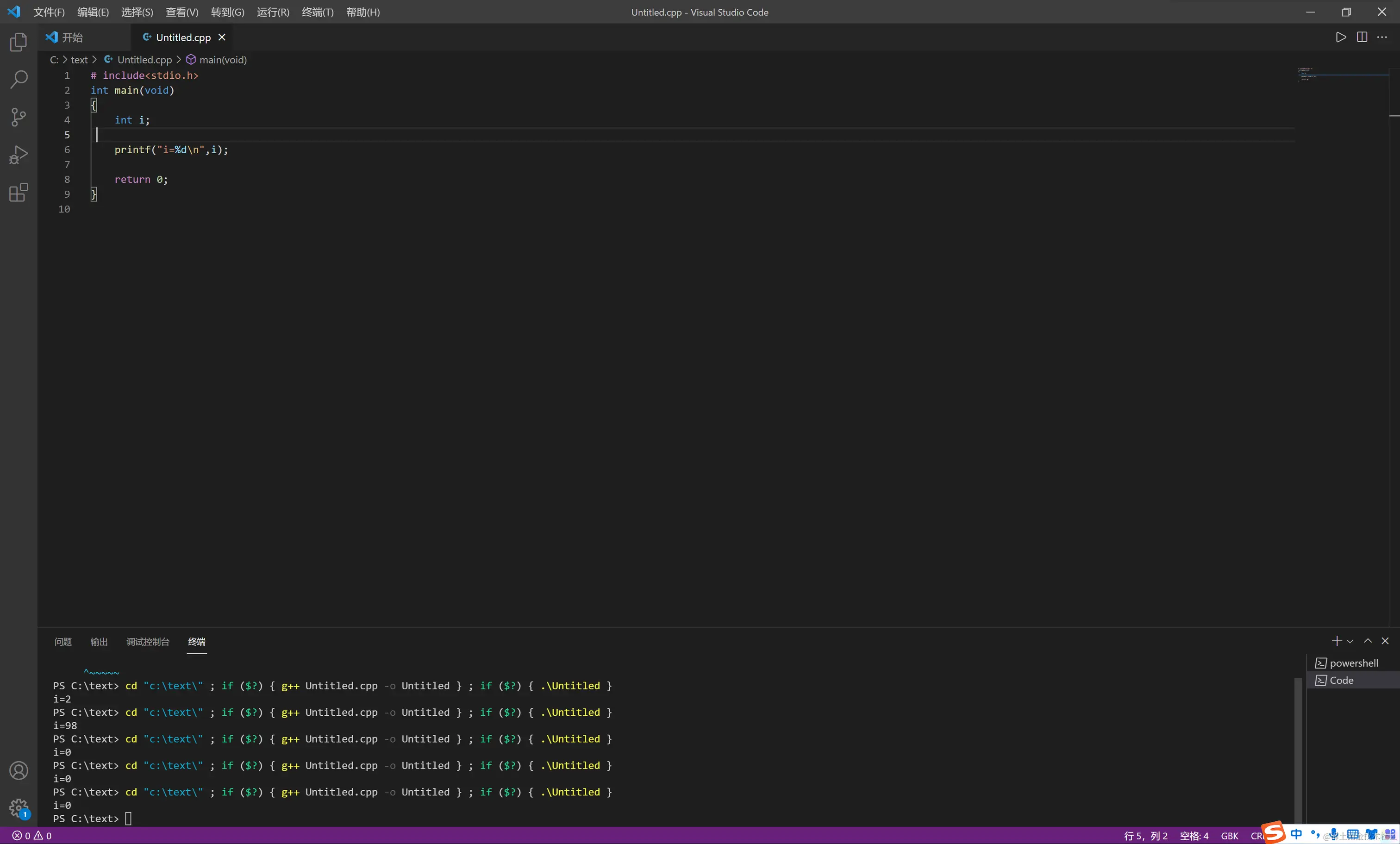
Task: Open the Manage gear settings icon
Action: 18,807
